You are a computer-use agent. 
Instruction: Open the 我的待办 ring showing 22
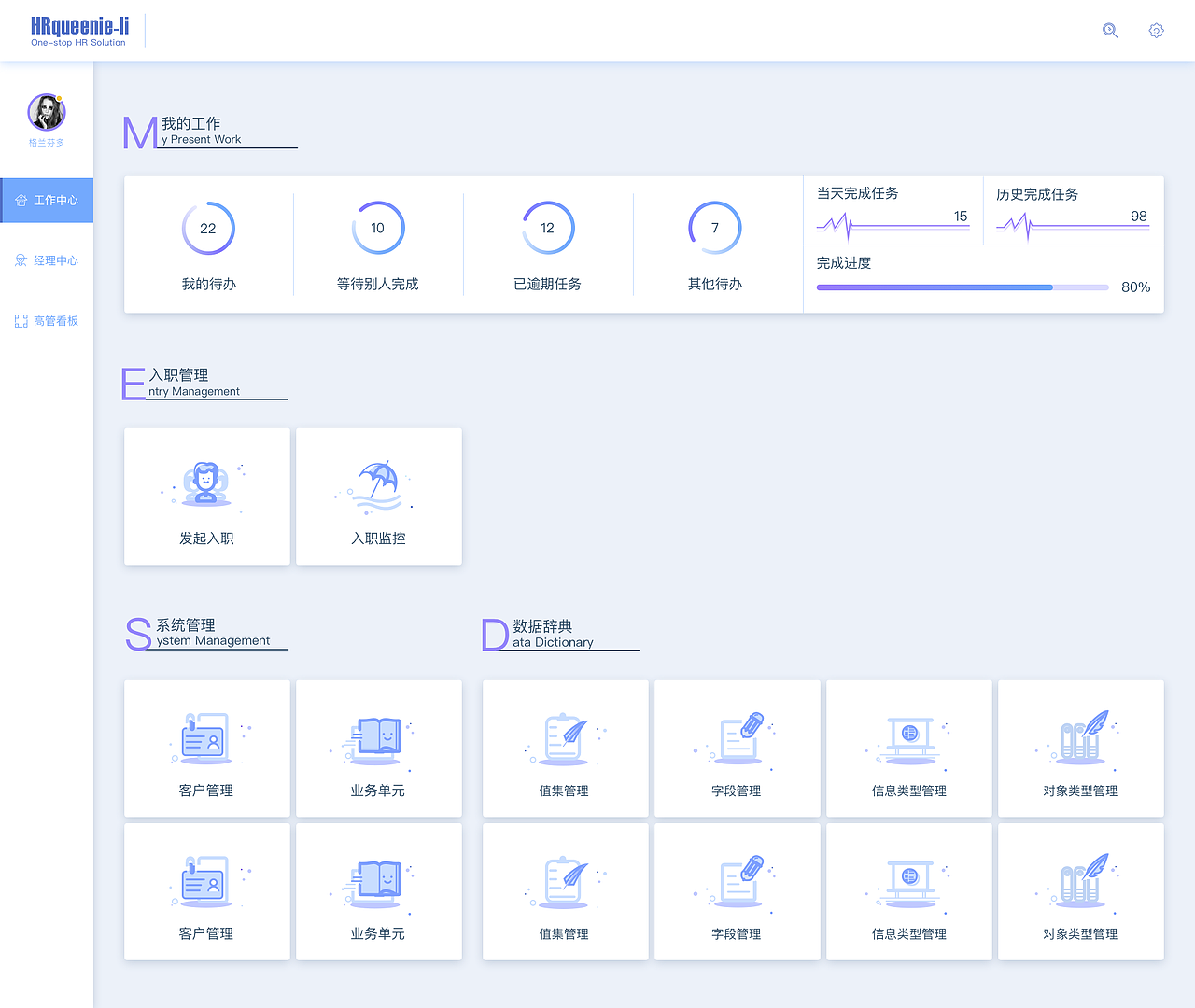[208, 228]
